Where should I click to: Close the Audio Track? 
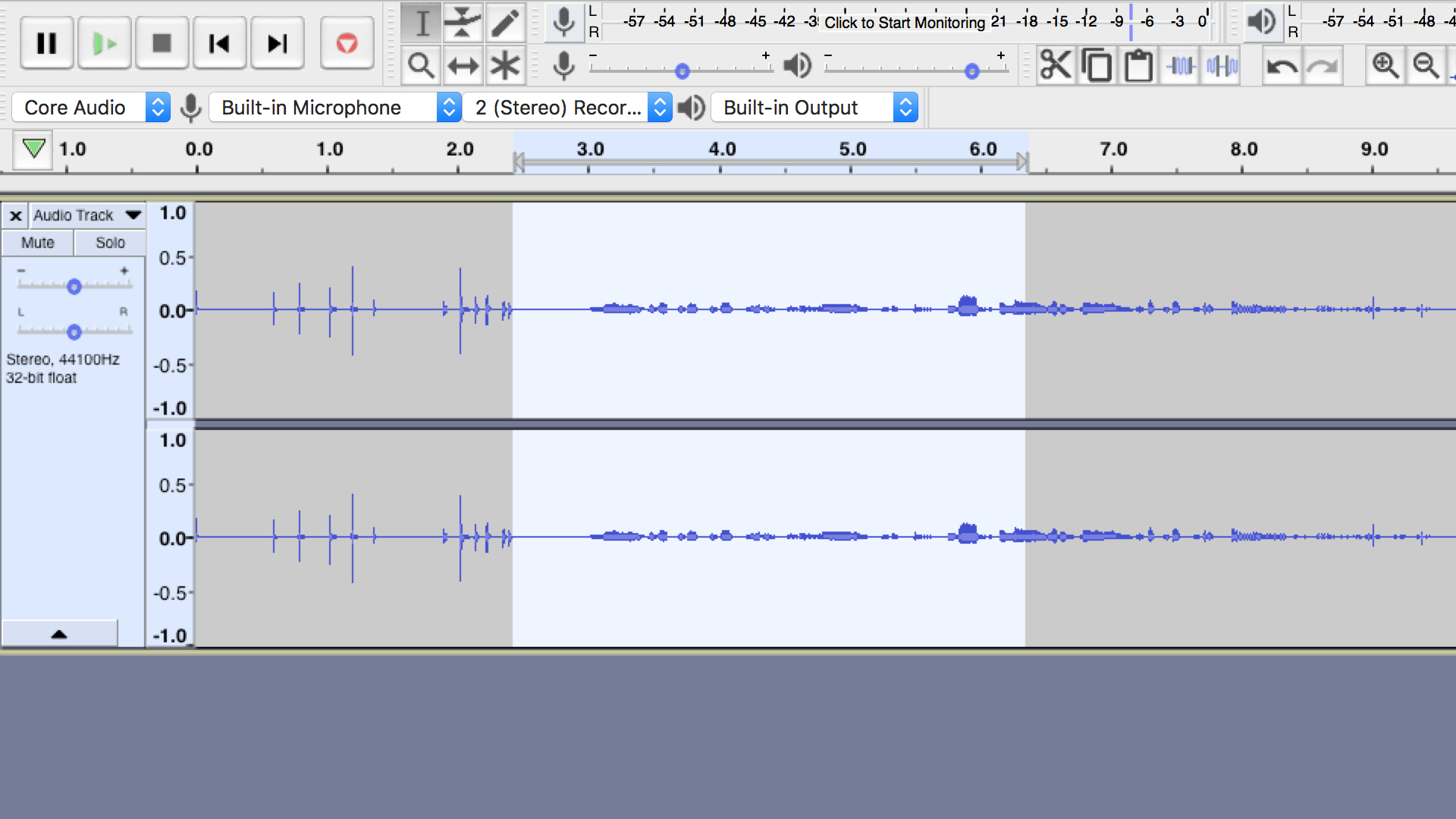[x=15, y=215]
